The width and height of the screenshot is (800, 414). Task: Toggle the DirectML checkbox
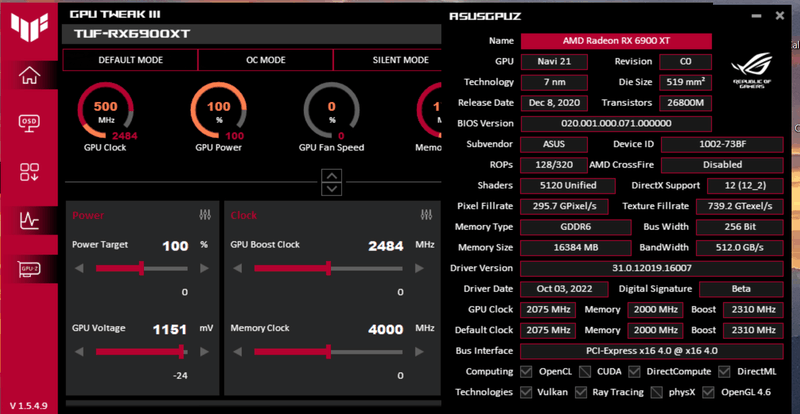point(724,372)
